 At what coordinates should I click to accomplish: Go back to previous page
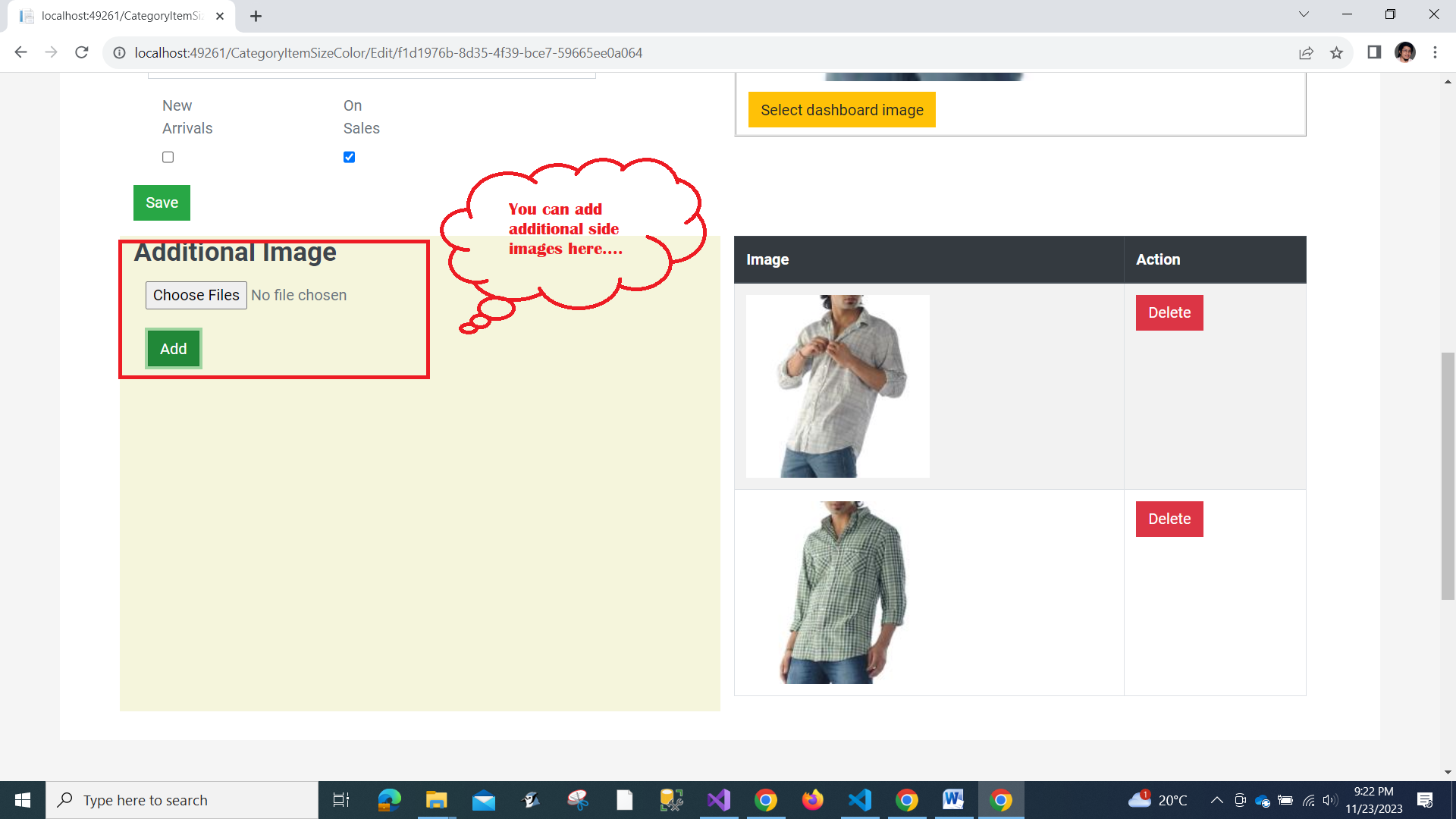click(20, 52)
